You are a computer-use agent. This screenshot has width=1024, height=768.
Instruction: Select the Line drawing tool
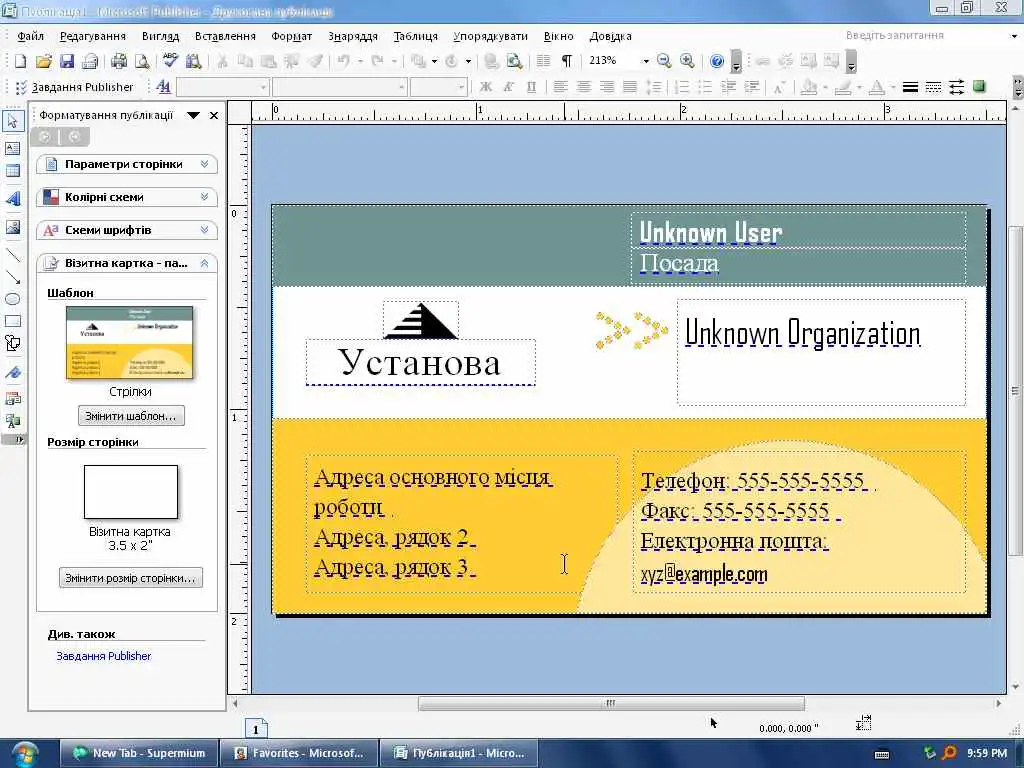point(12,255)
